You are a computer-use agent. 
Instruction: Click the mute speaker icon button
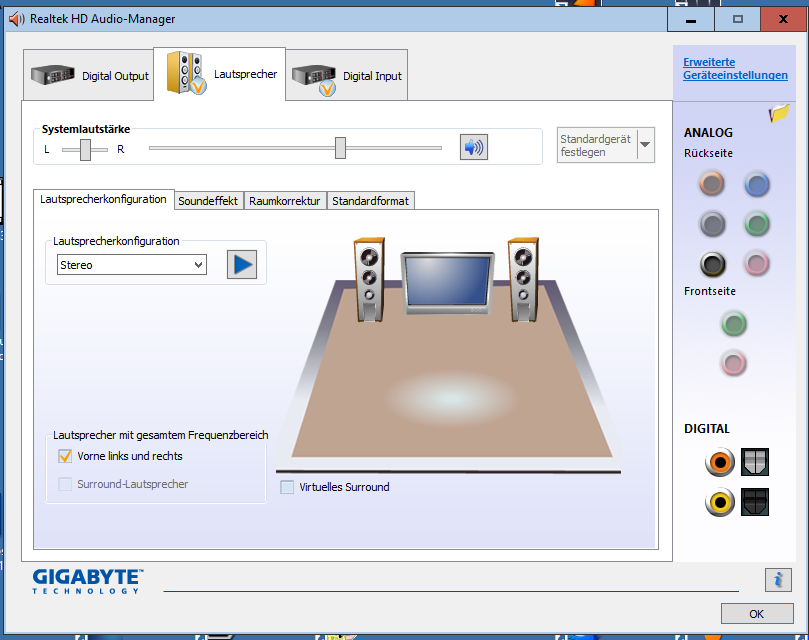474,148
